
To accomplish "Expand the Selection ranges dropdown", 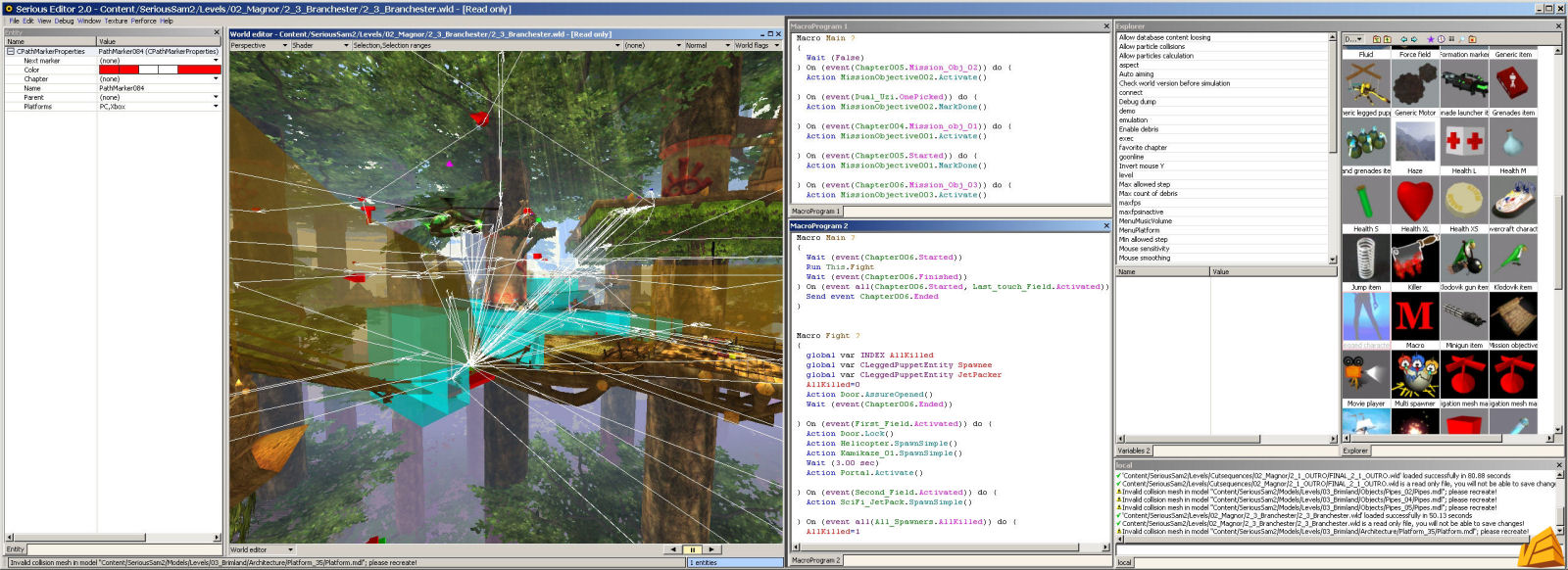I will [x=487, y=45].
